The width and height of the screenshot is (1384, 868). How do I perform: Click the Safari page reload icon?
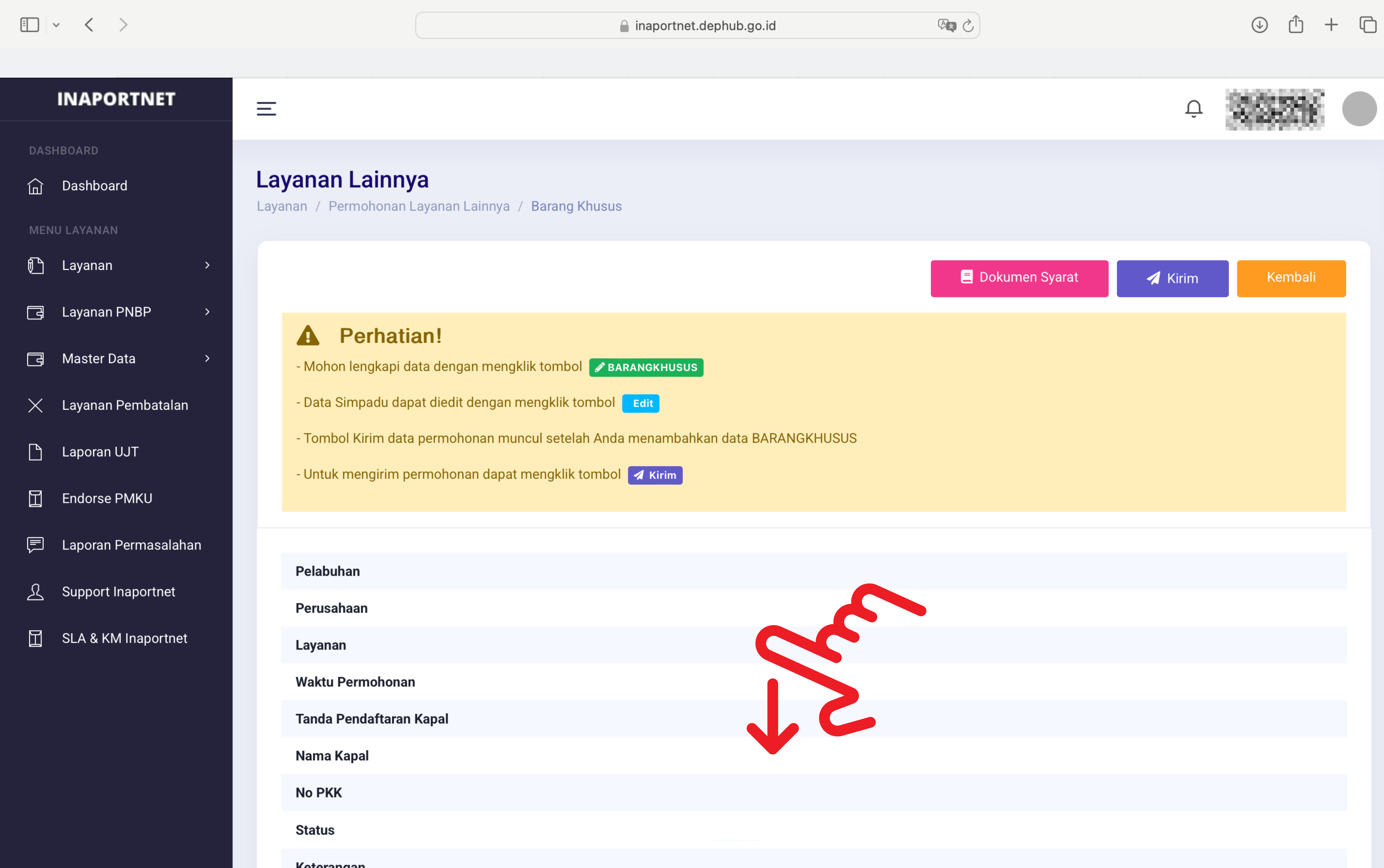point(968,26)
